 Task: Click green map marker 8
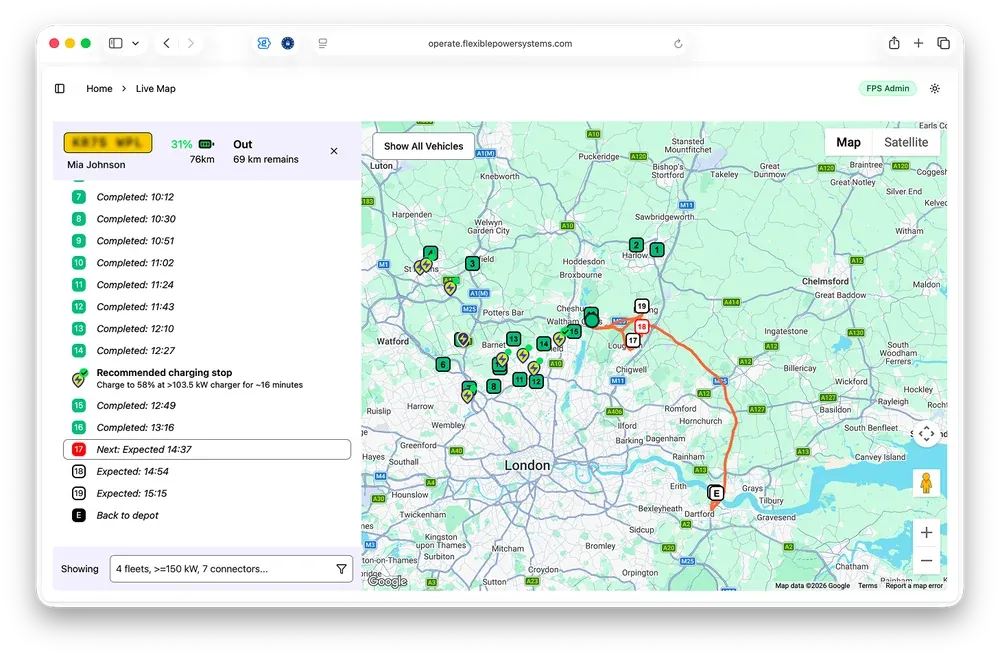click(493, 386)
